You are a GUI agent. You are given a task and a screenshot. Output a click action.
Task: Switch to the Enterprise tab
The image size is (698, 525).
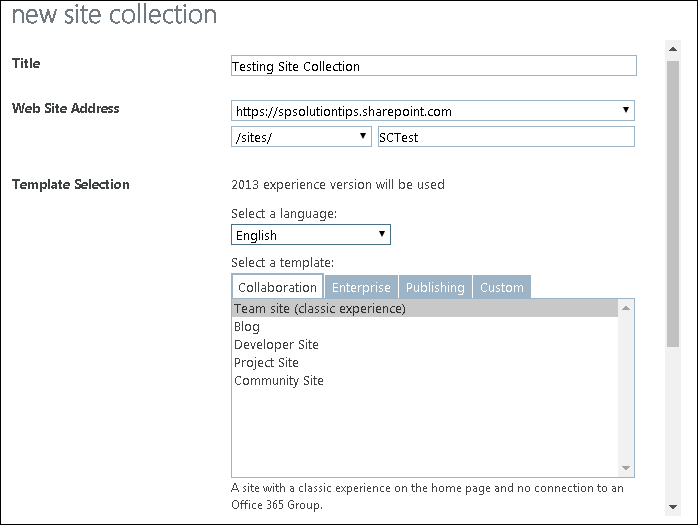(361, 287)
